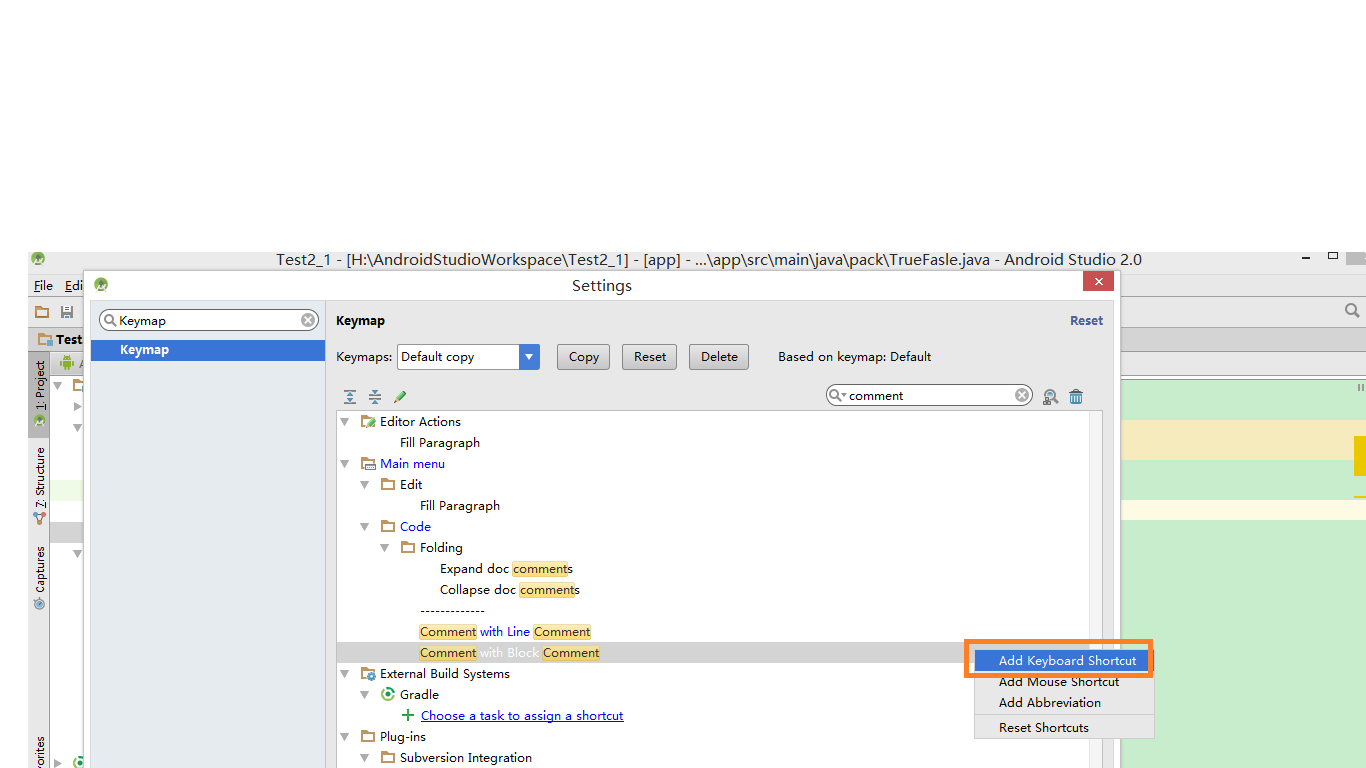
Task: Click the trash can clear filter icon
Action: pos(1076,397)
